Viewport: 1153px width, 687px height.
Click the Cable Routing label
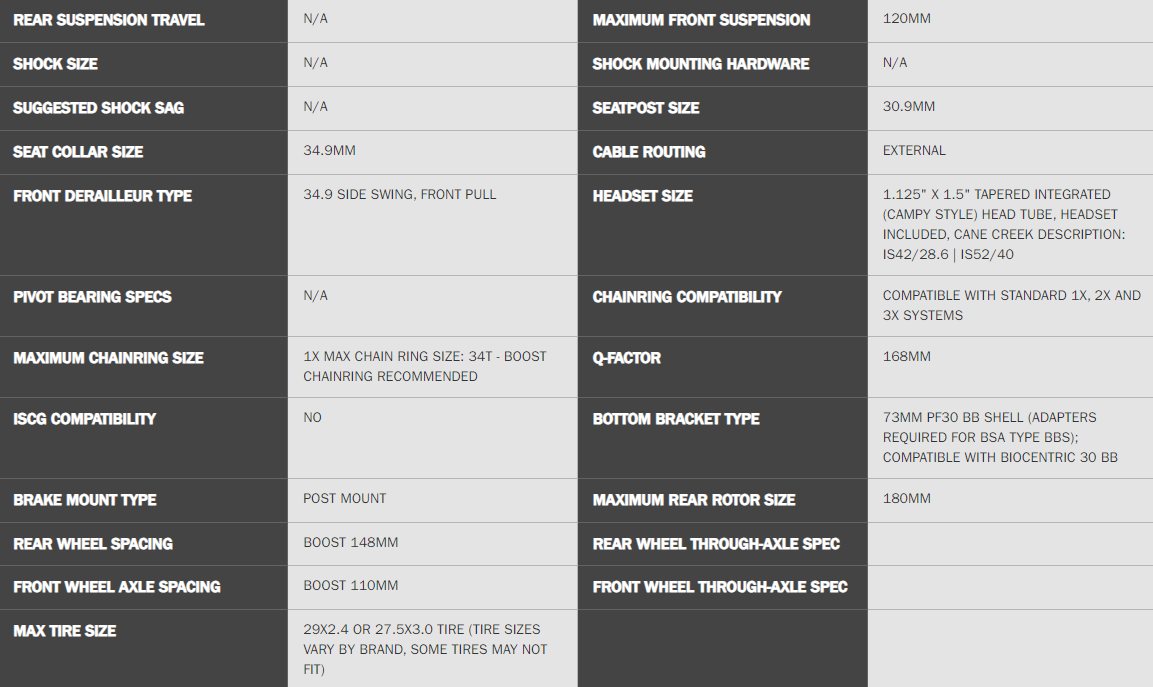649,152
